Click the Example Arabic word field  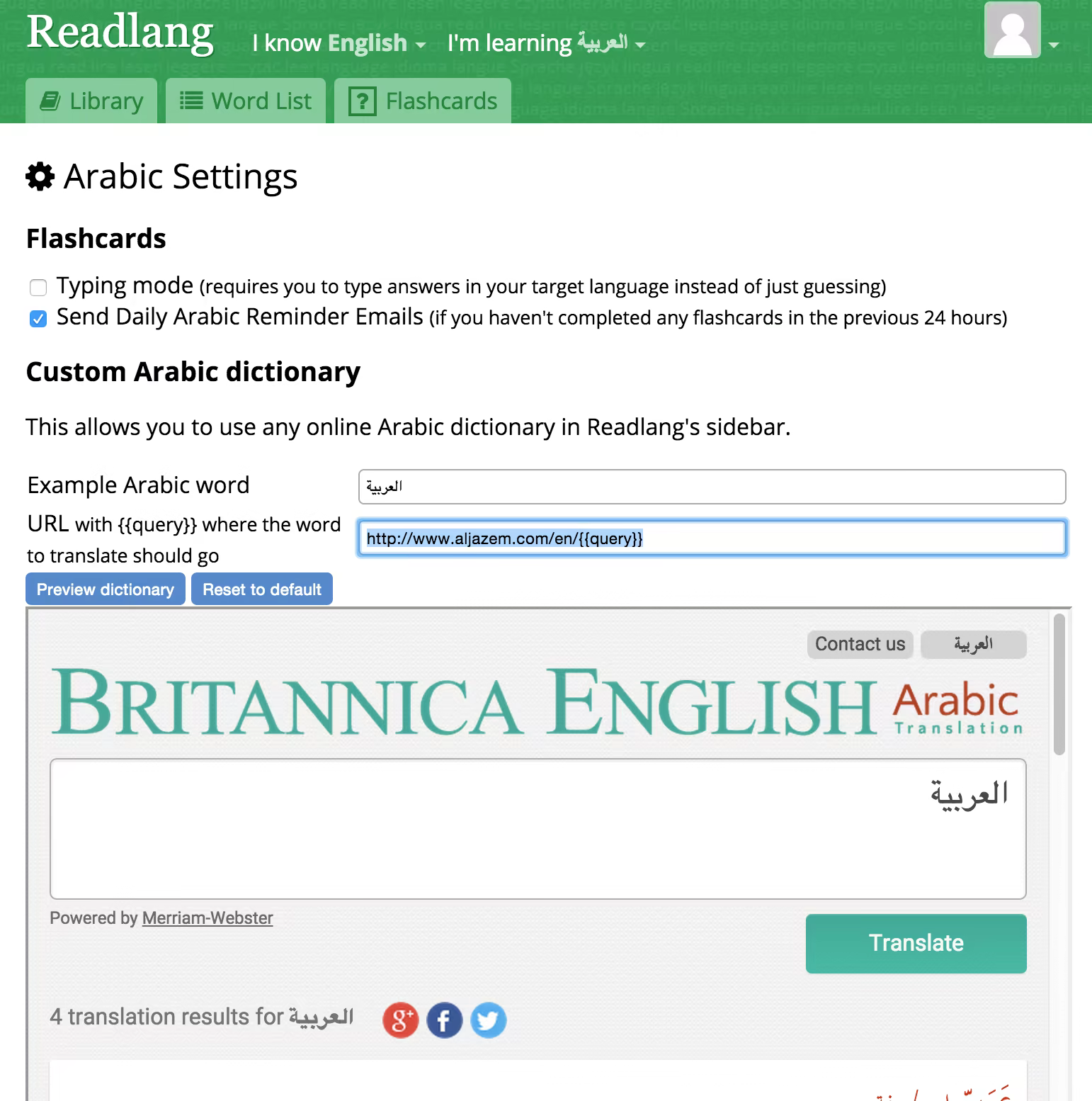[712, 487]
